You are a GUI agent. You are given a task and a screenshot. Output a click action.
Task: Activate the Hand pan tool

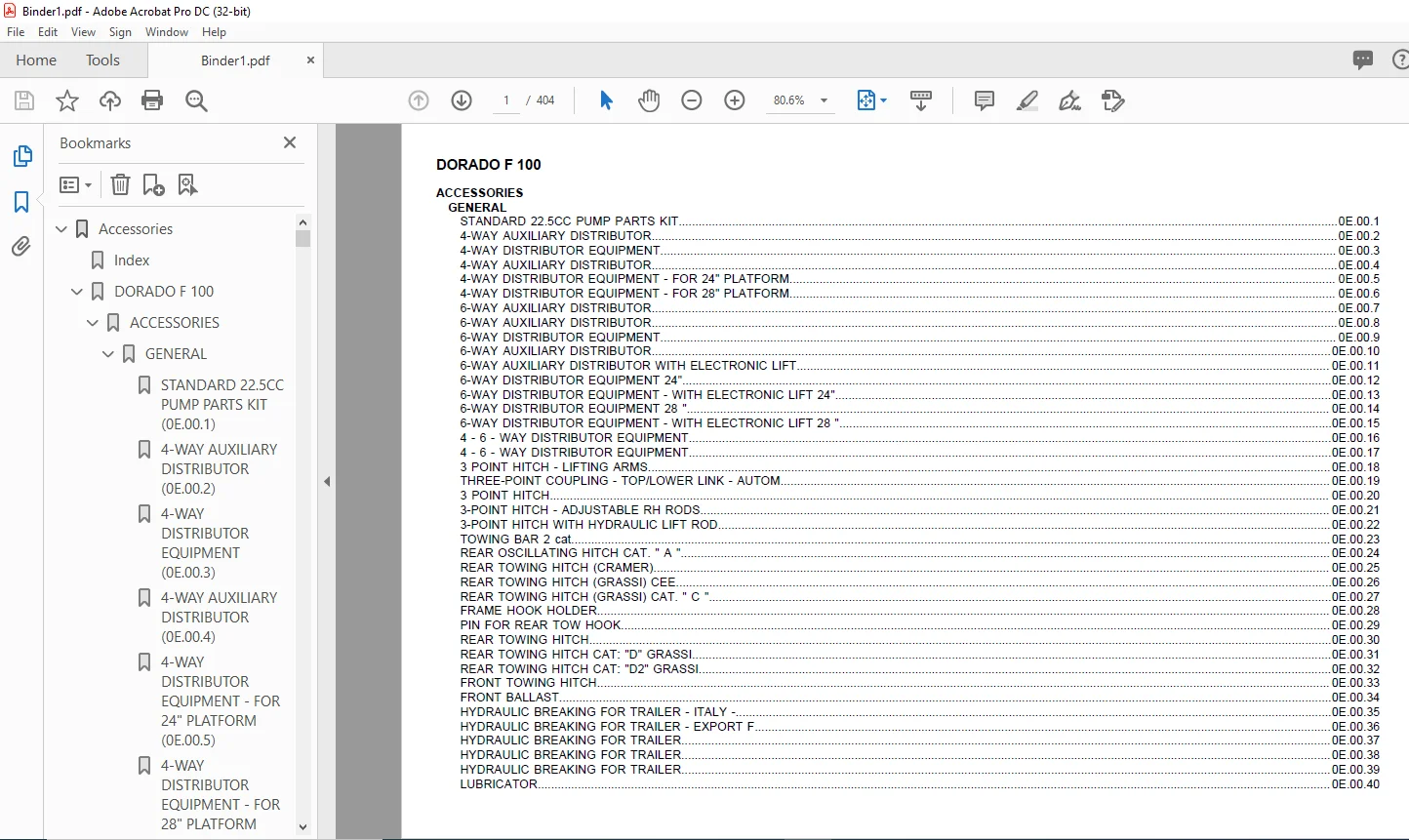(649, 100)
